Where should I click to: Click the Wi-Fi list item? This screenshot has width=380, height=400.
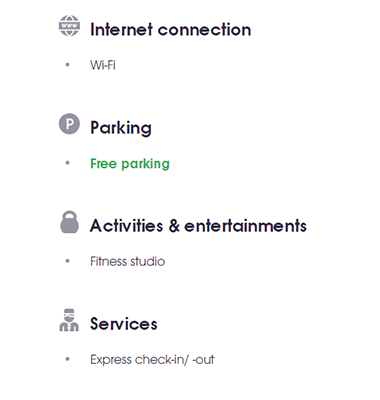(103, 65)
